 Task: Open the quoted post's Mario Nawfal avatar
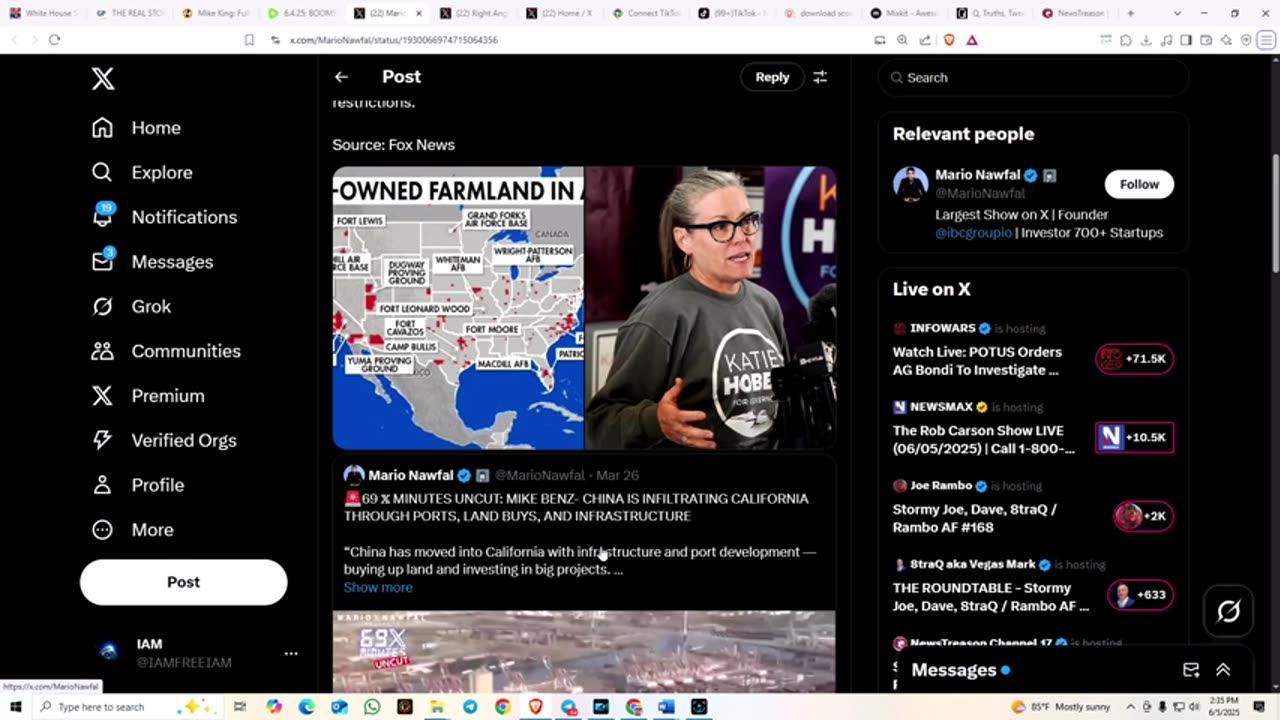coord(354,475)
